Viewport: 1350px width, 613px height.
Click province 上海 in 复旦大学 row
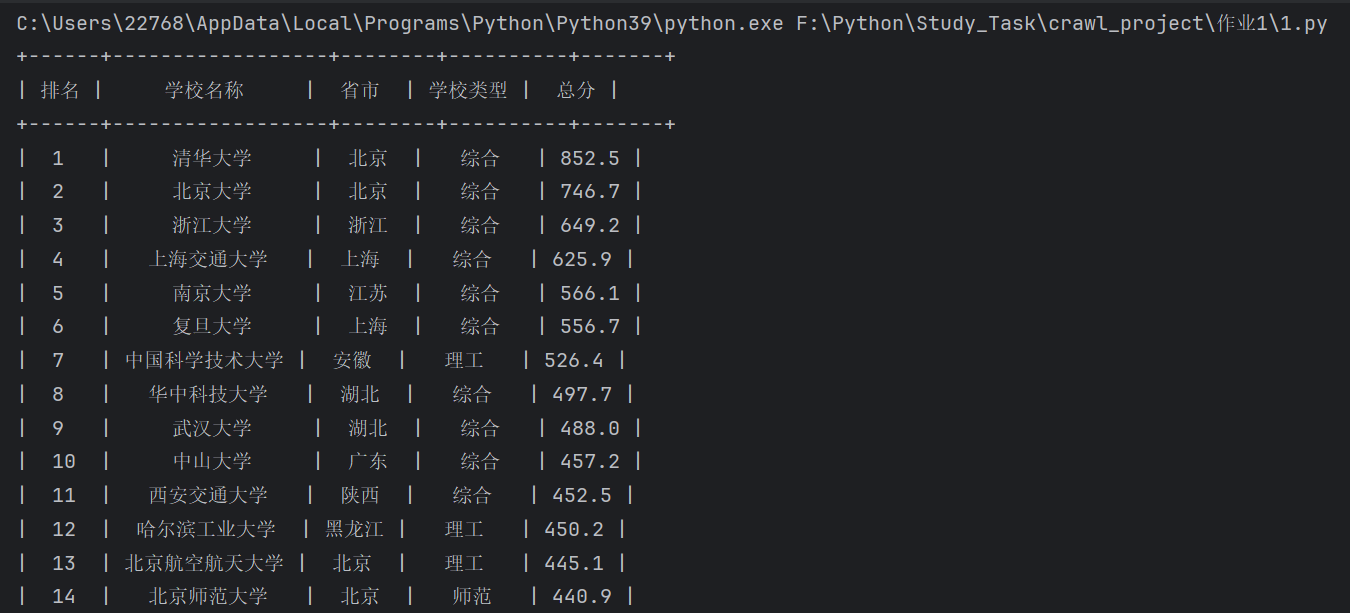click(368, 326)
